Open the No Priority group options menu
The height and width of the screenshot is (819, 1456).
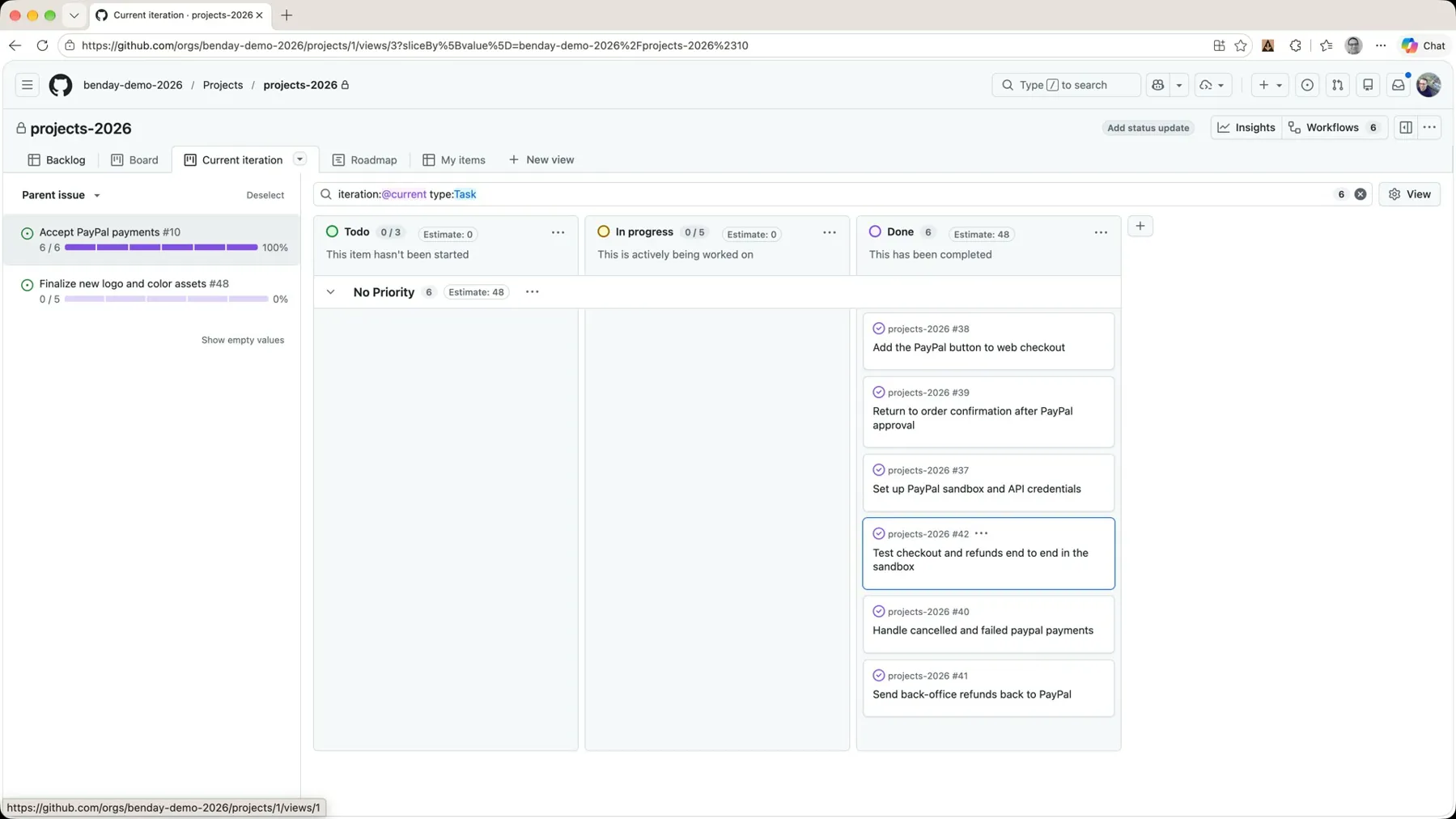pos(533,292)
